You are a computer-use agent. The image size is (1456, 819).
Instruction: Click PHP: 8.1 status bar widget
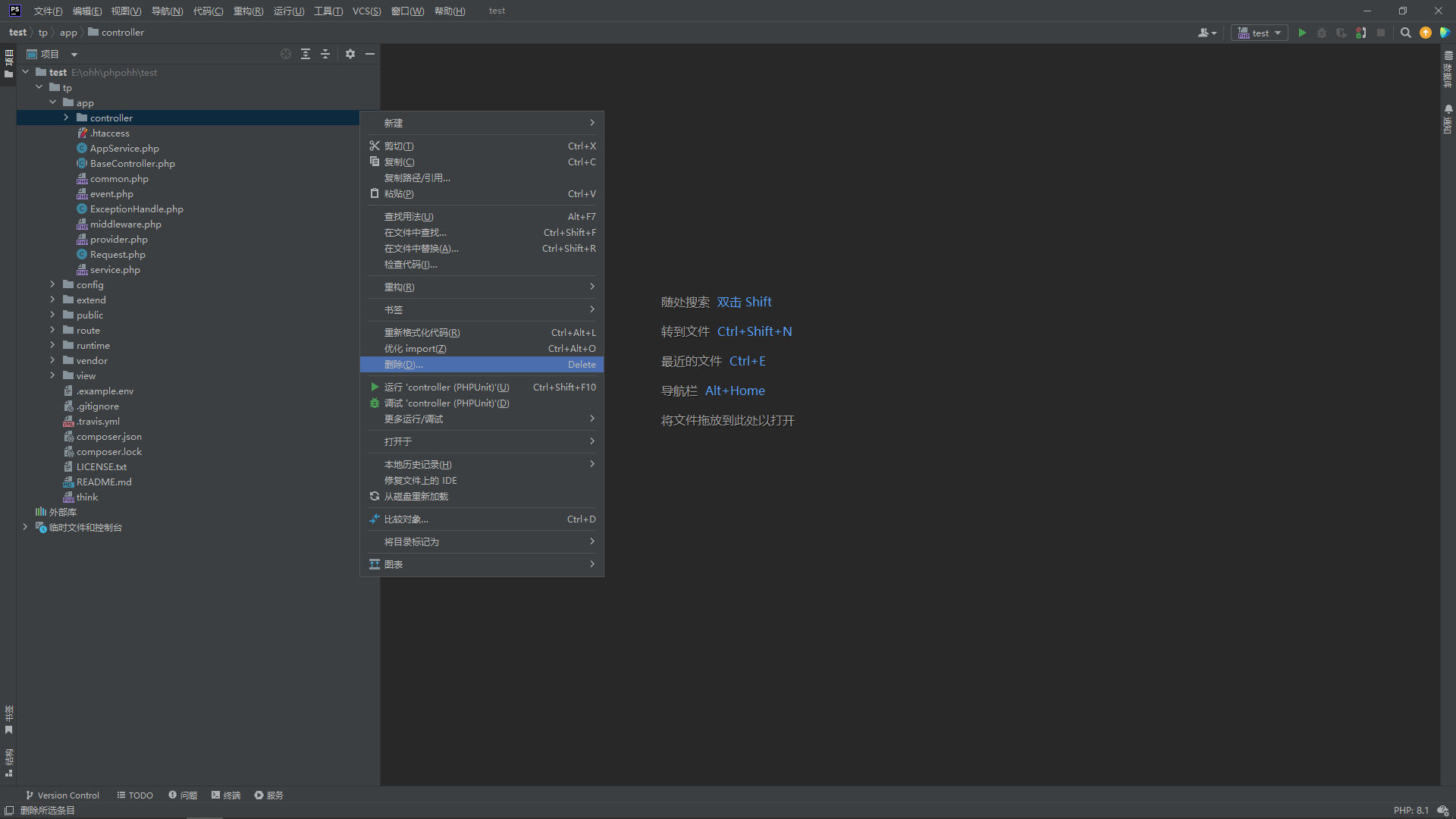(x=1410, y=810)
